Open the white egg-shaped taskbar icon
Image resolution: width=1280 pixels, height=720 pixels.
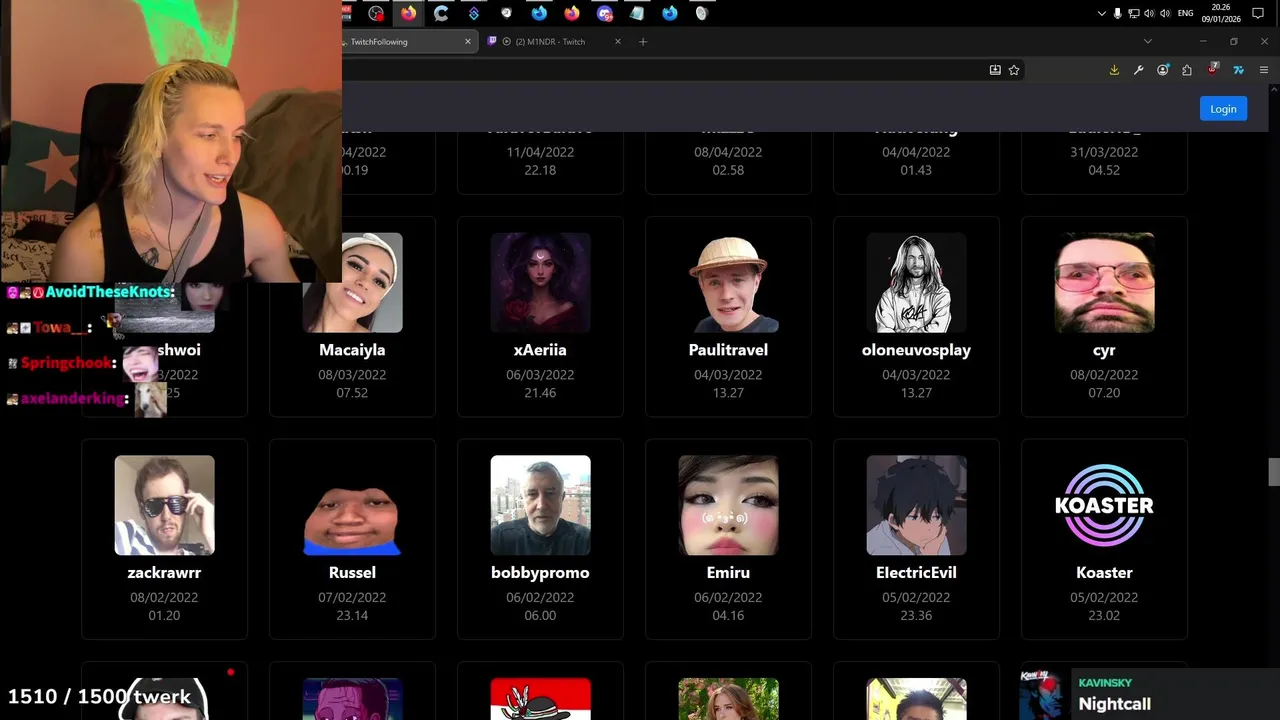pyautogui.click(x=702, y=13)
